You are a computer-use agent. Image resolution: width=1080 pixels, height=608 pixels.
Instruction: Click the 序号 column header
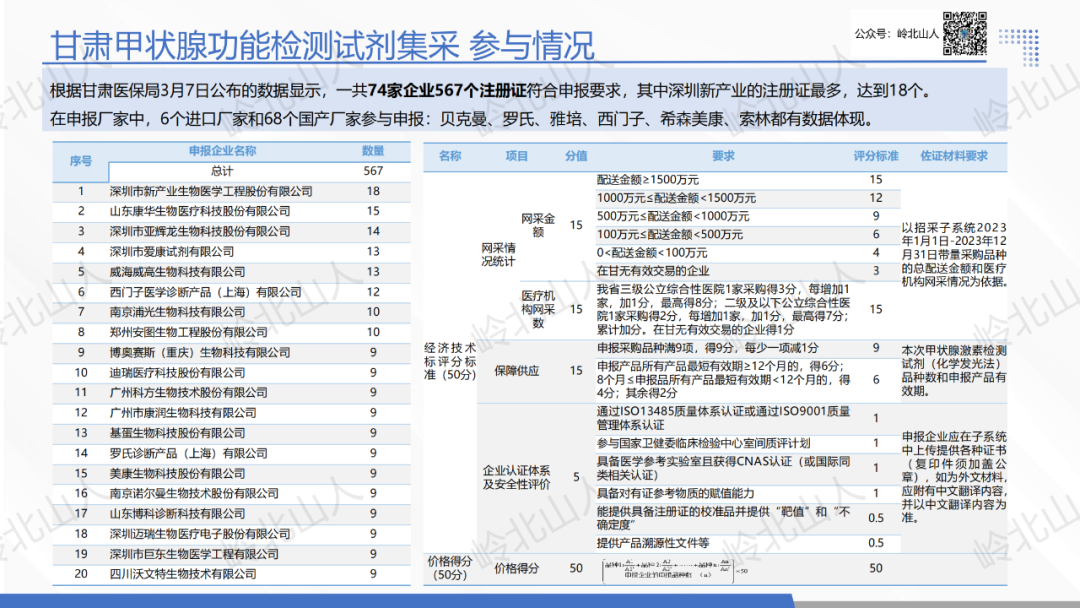[x=81, y=161]
